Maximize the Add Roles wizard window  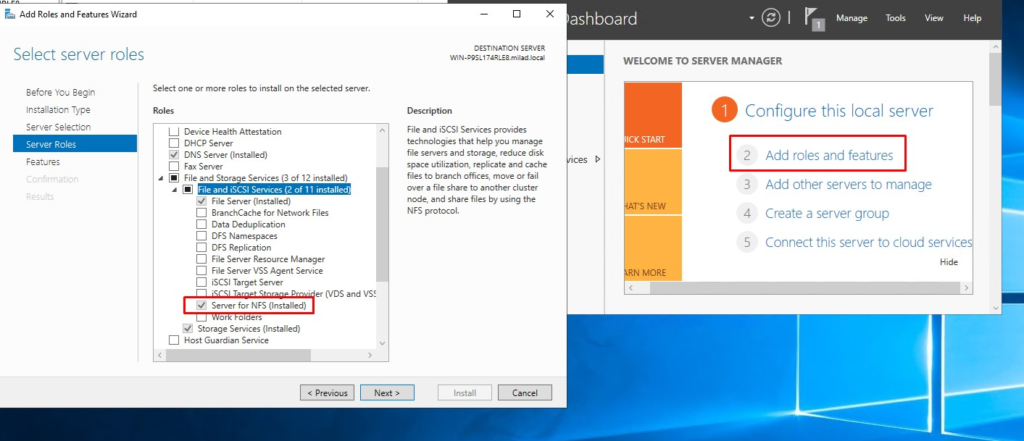pos(517,14)
